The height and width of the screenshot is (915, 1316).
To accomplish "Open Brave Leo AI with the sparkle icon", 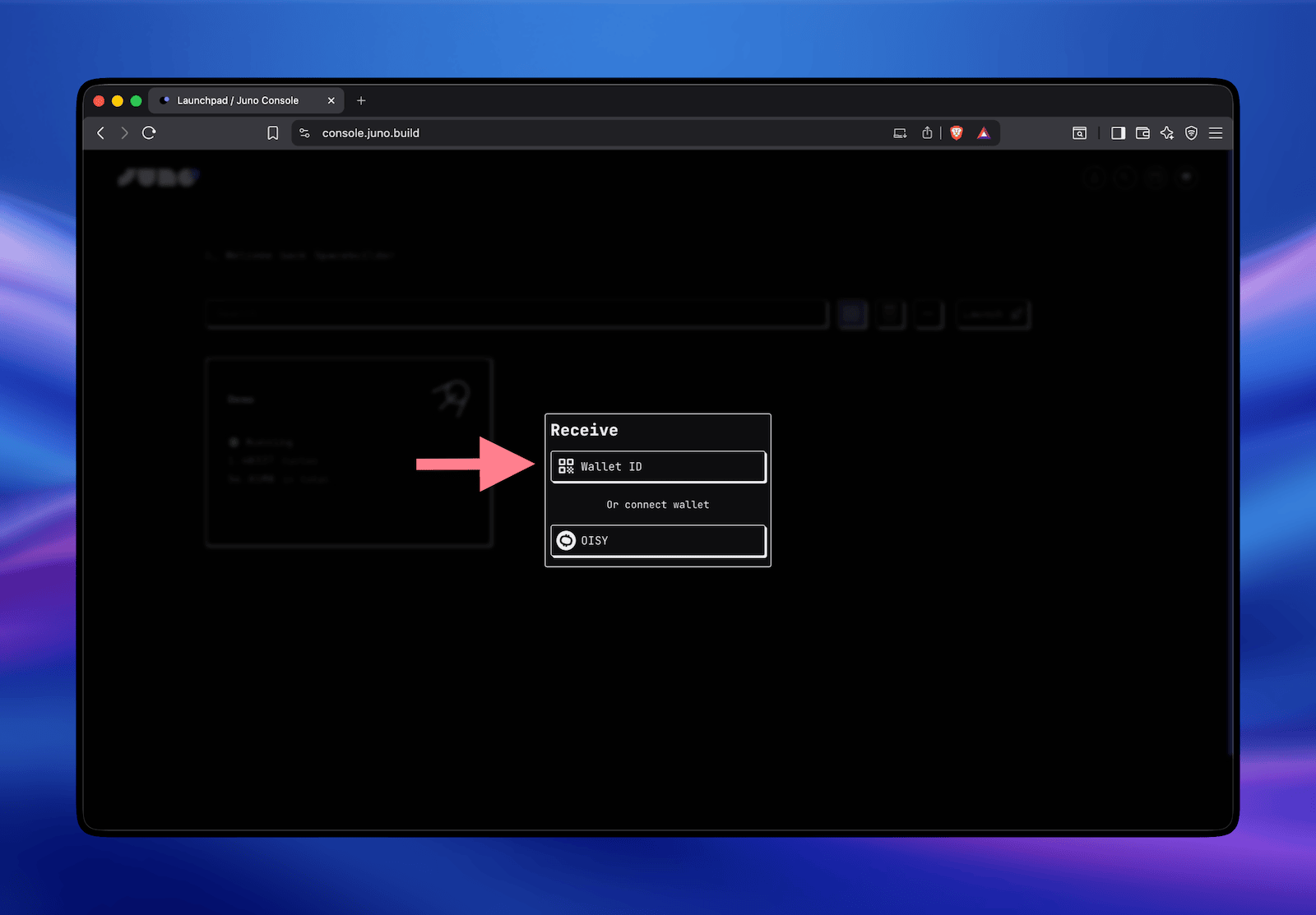I will pos(1167,132).
